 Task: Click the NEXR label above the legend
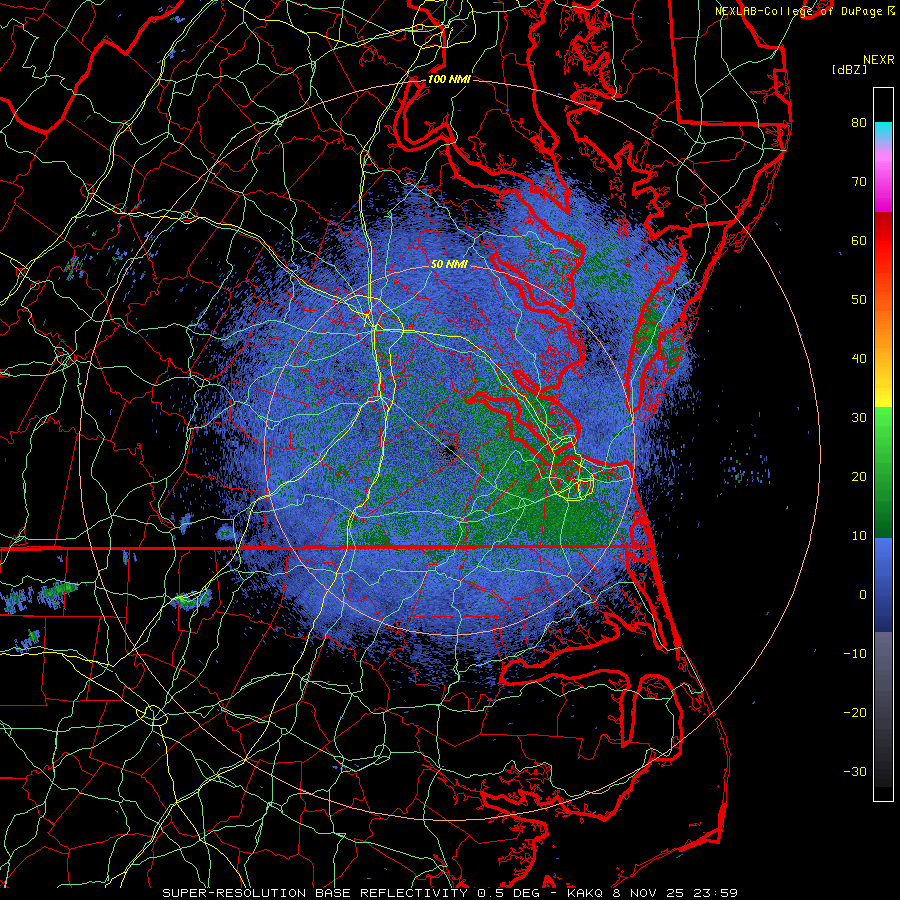click(x=879, y=60)
